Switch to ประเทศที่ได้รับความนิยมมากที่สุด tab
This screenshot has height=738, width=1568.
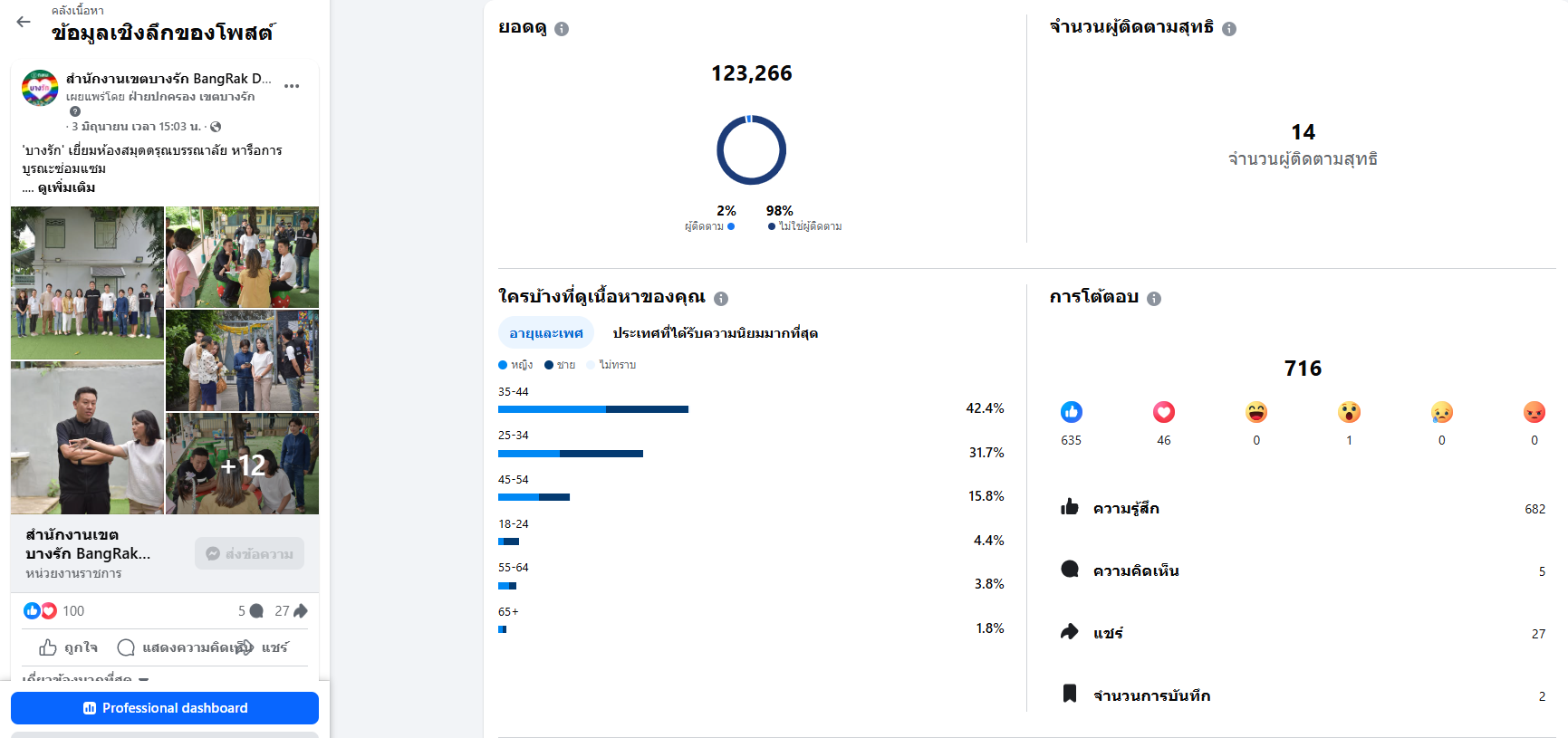pos(715,333)
